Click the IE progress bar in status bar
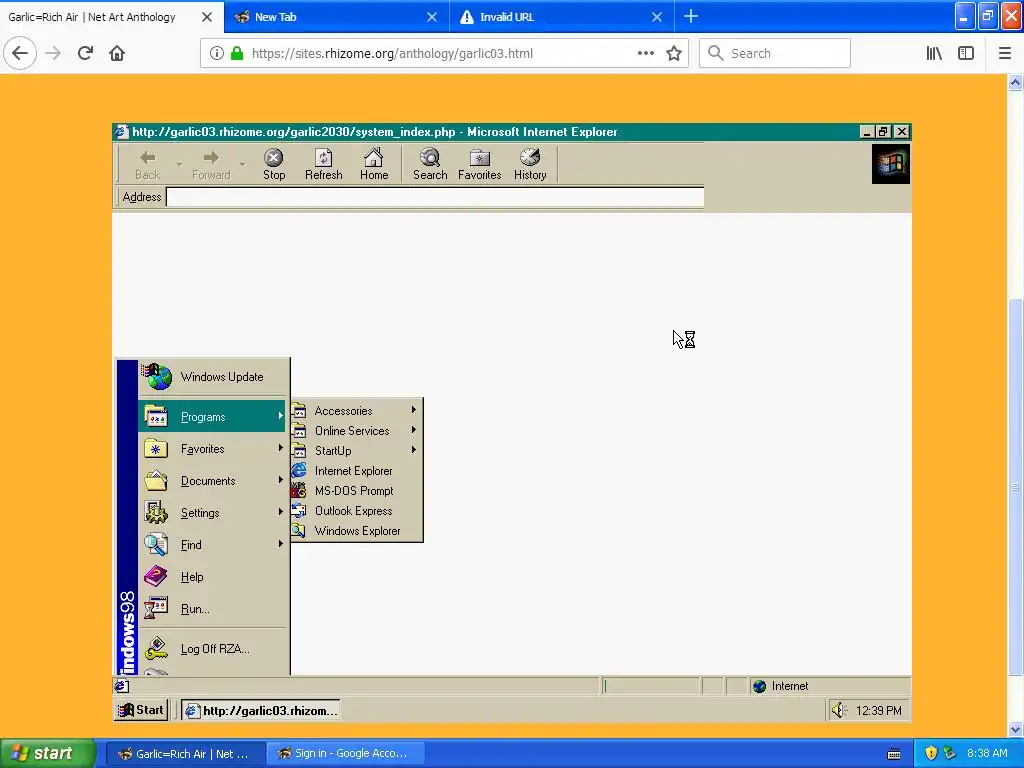 pos(650,686)
